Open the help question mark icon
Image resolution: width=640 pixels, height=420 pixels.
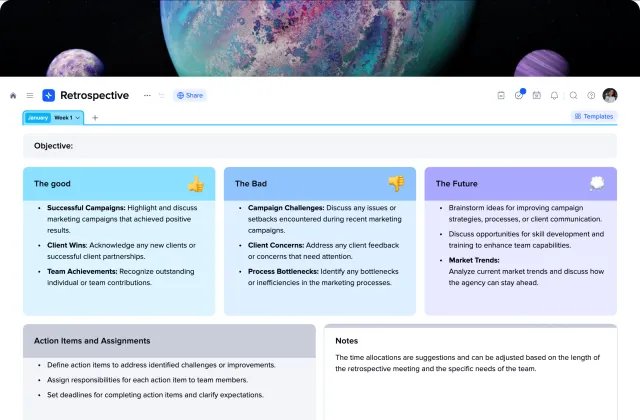pos(591,96)
